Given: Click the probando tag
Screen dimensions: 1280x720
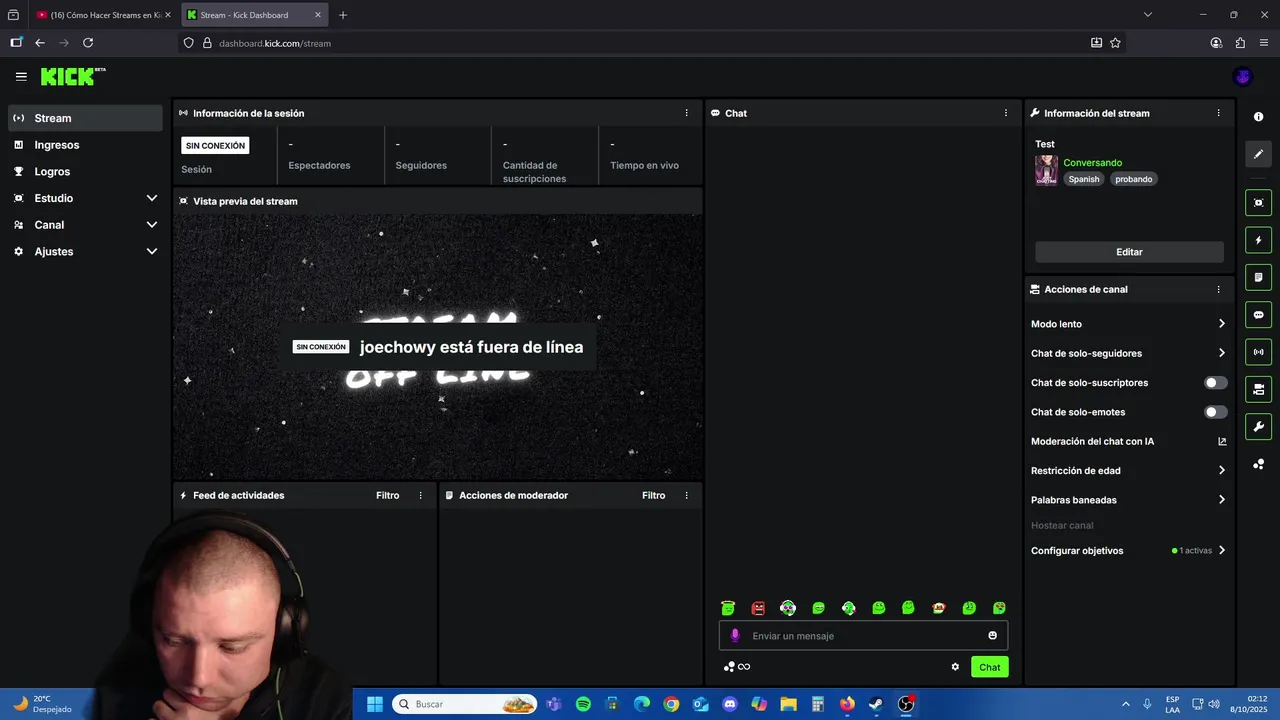Looking at the screenshot, I should pos(1134,179).
